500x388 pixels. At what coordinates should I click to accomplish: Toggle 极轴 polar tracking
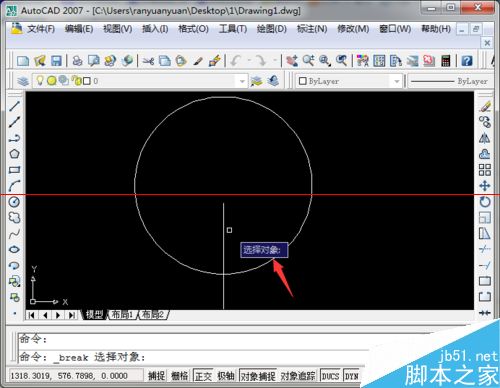tap(226, 376)
